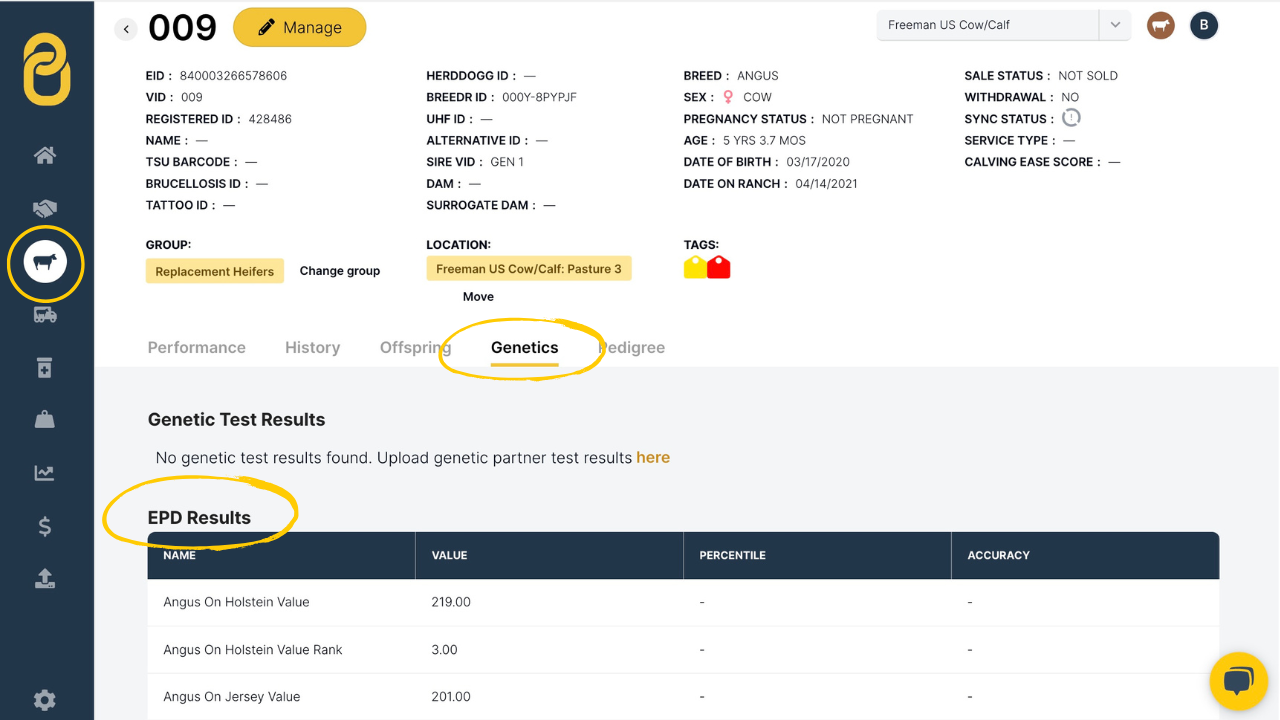Switch to the Performance tab

pos(196,348)
